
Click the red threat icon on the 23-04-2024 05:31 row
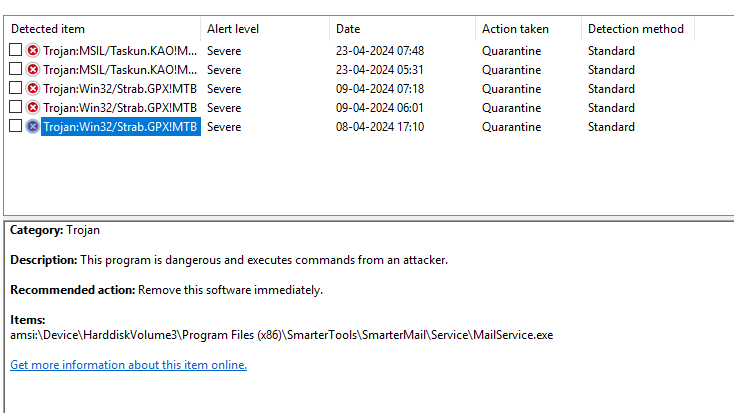pyautogui.click(x=33, y=70)
